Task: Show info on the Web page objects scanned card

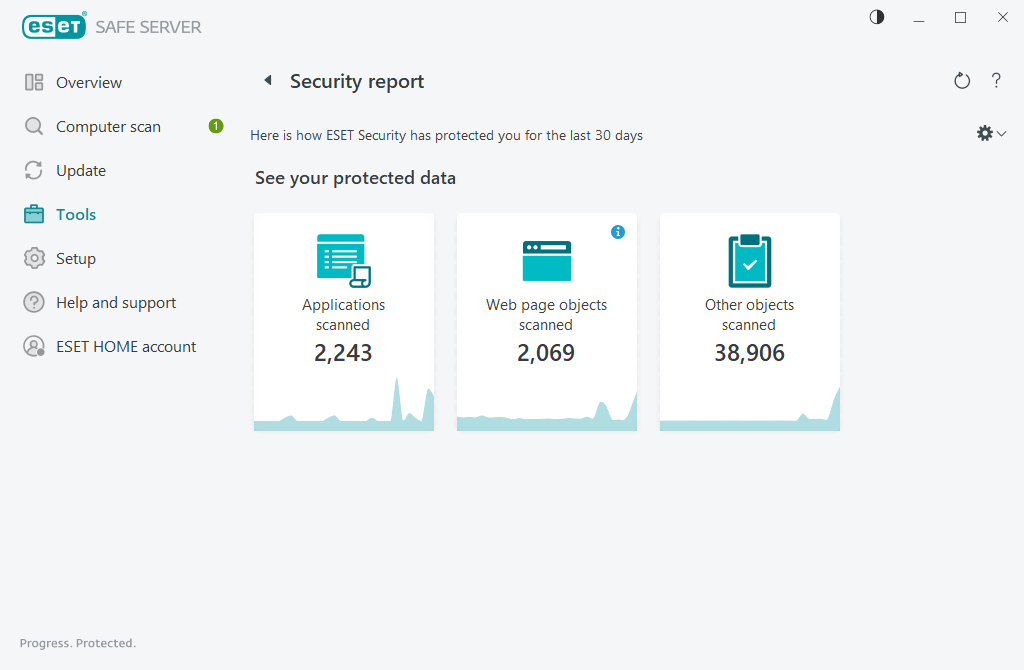Action: click(618, 231)
